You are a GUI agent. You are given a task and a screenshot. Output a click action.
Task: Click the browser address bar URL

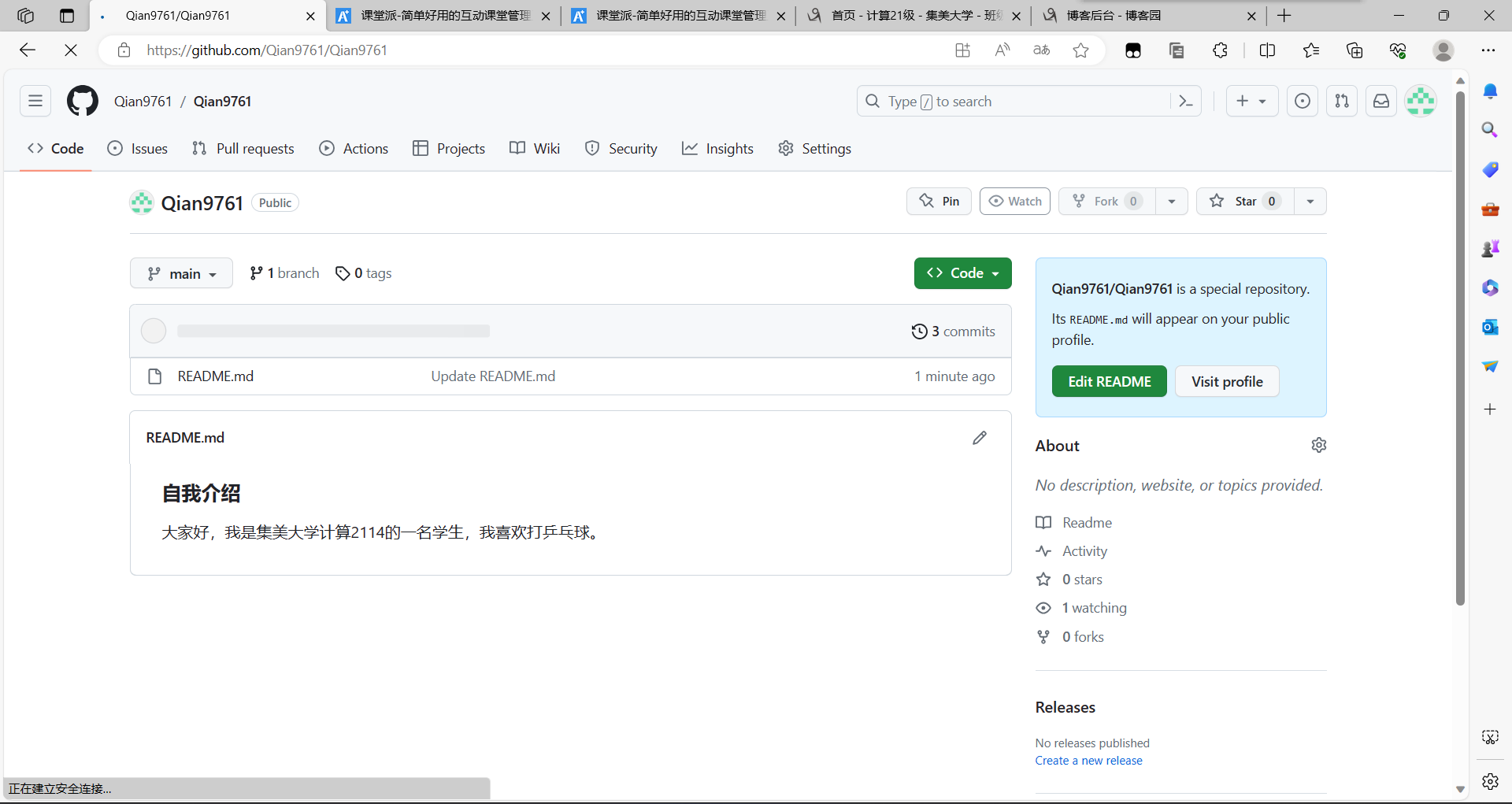(267, 50)
